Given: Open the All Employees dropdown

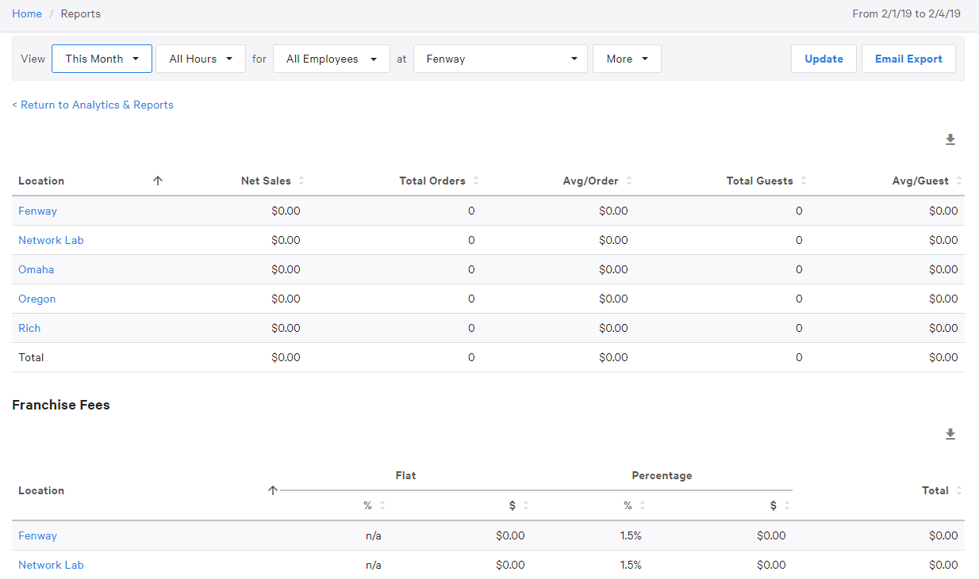Looking at the screenshot, I should click(331, 58).
